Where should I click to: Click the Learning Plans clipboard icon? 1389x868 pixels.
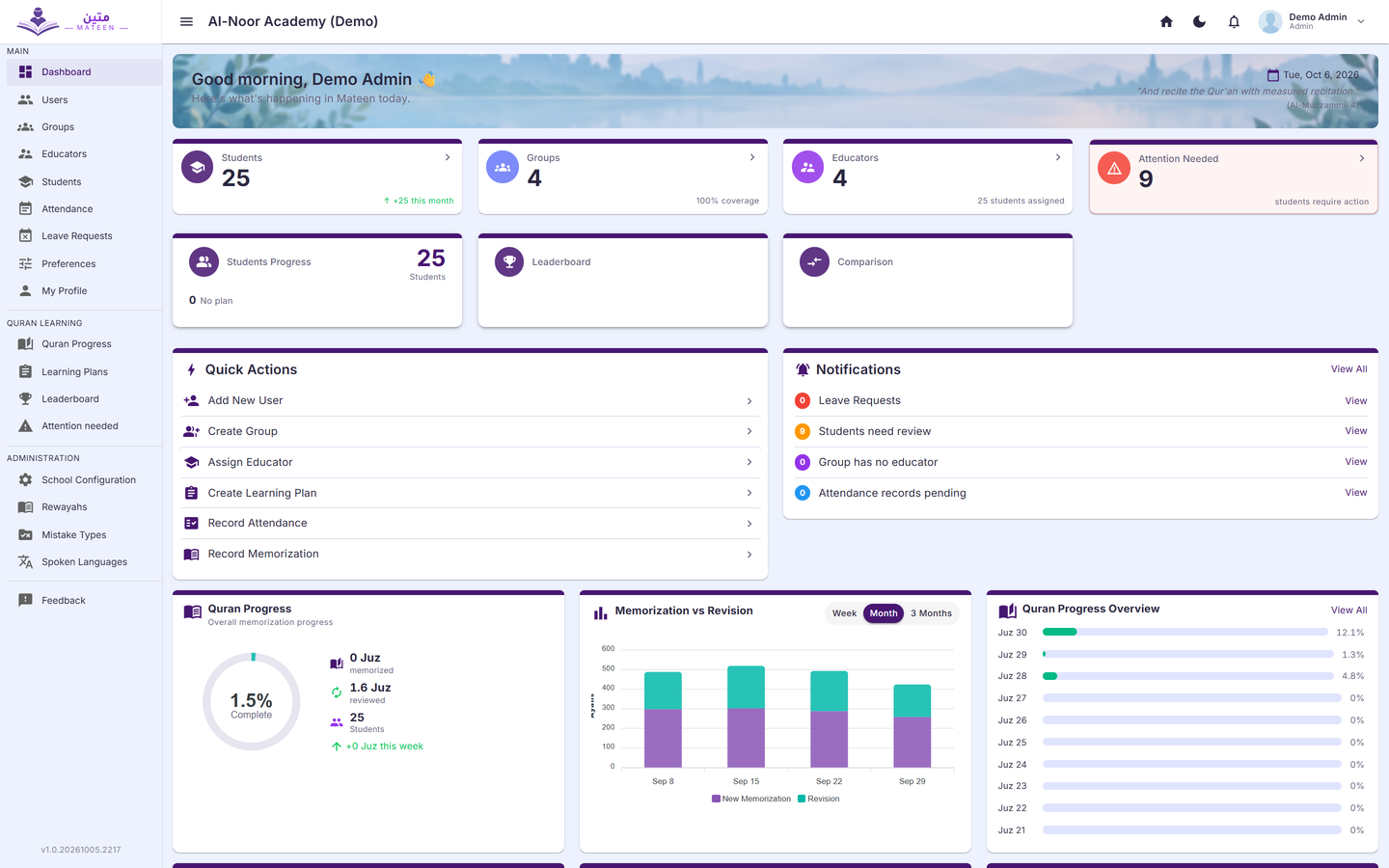(25, 371)
